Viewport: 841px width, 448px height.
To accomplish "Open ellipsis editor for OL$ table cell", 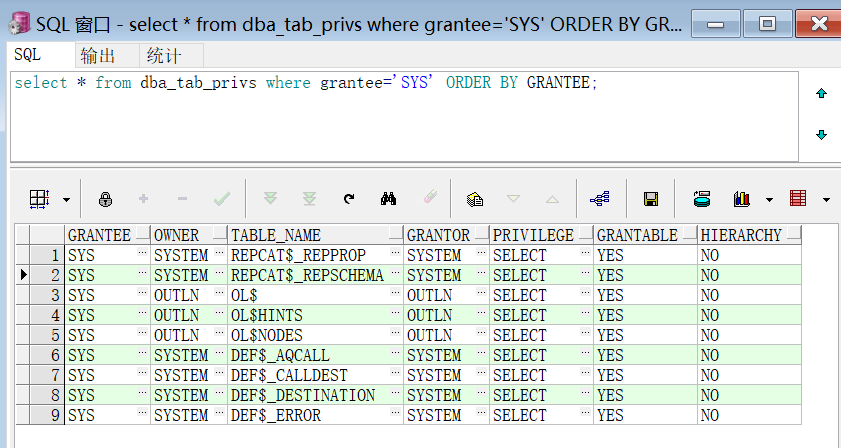I will click(x=395, y=292).
